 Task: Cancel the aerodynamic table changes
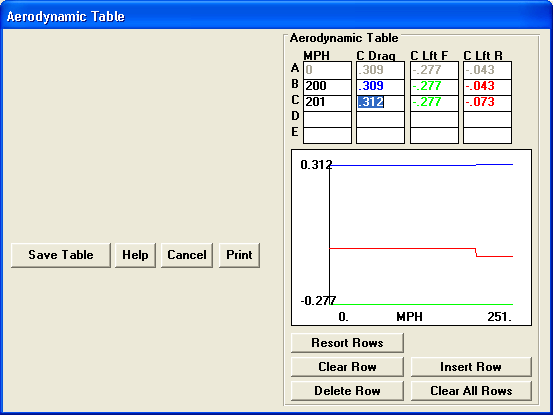coord(187,255)
